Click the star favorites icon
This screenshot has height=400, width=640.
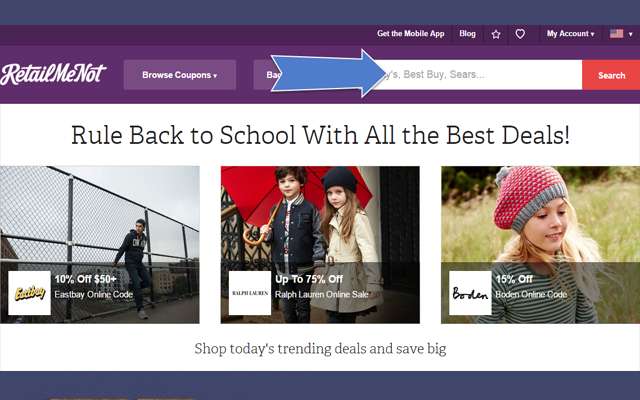[x=496, y=34]
